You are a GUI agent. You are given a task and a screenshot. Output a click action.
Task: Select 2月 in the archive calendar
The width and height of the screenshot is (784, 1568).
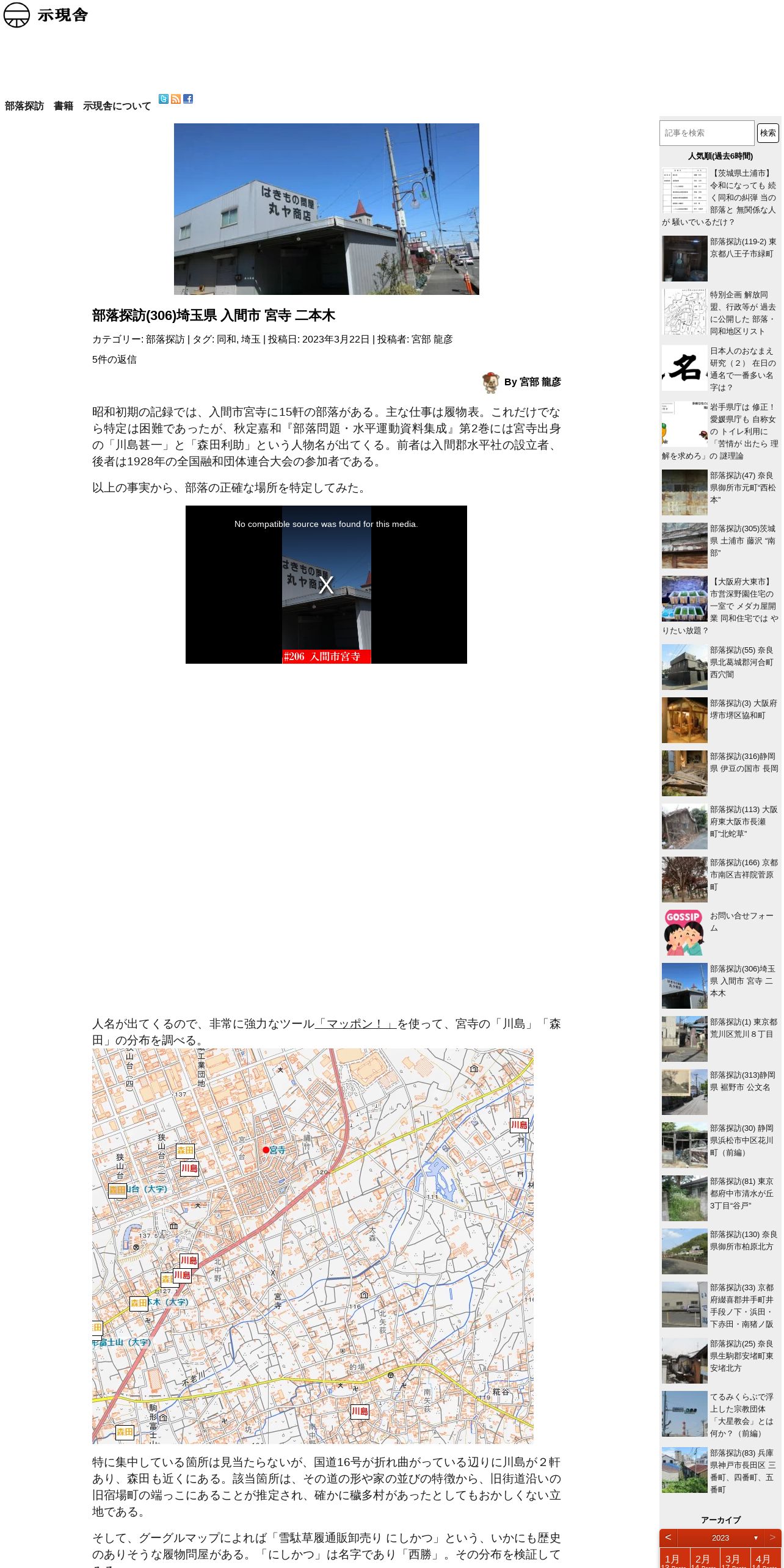tap(705, 1558)
